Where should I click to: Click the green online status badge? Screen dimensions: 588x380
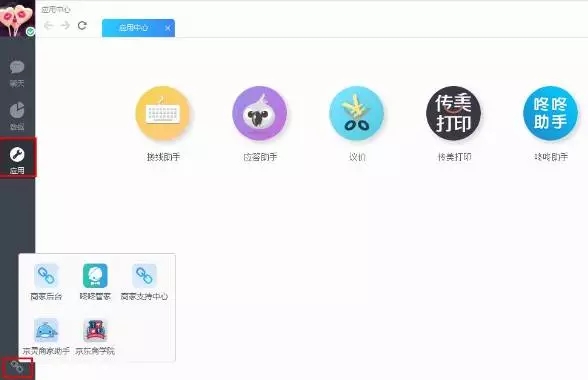30,32
